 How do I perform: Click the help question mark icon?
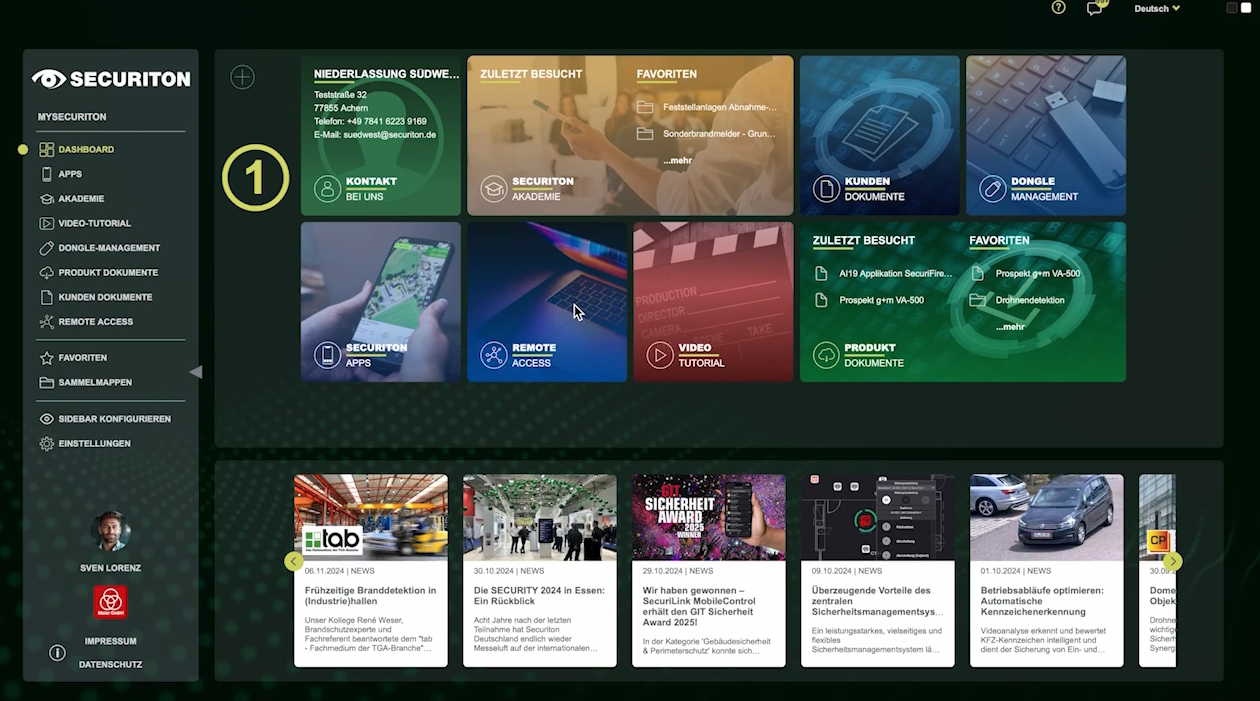coord(1059,7)
